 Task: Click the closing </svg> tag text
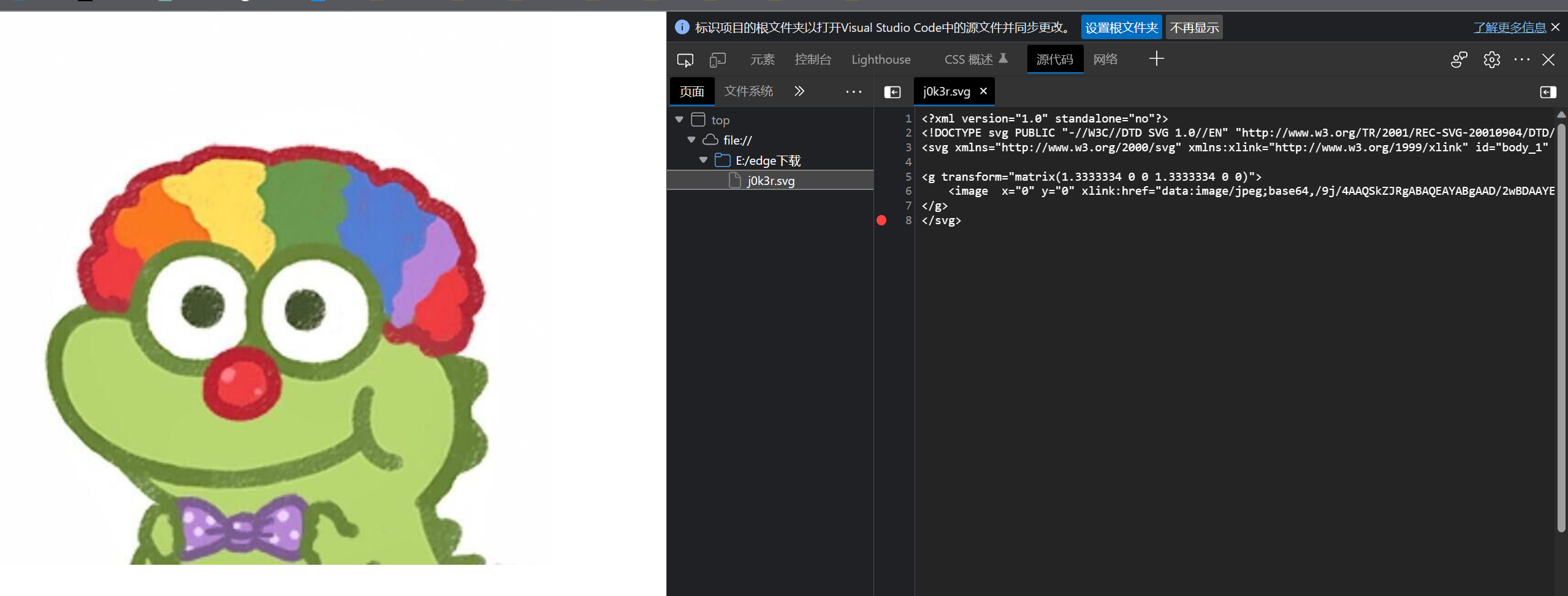tap(941, 221)
